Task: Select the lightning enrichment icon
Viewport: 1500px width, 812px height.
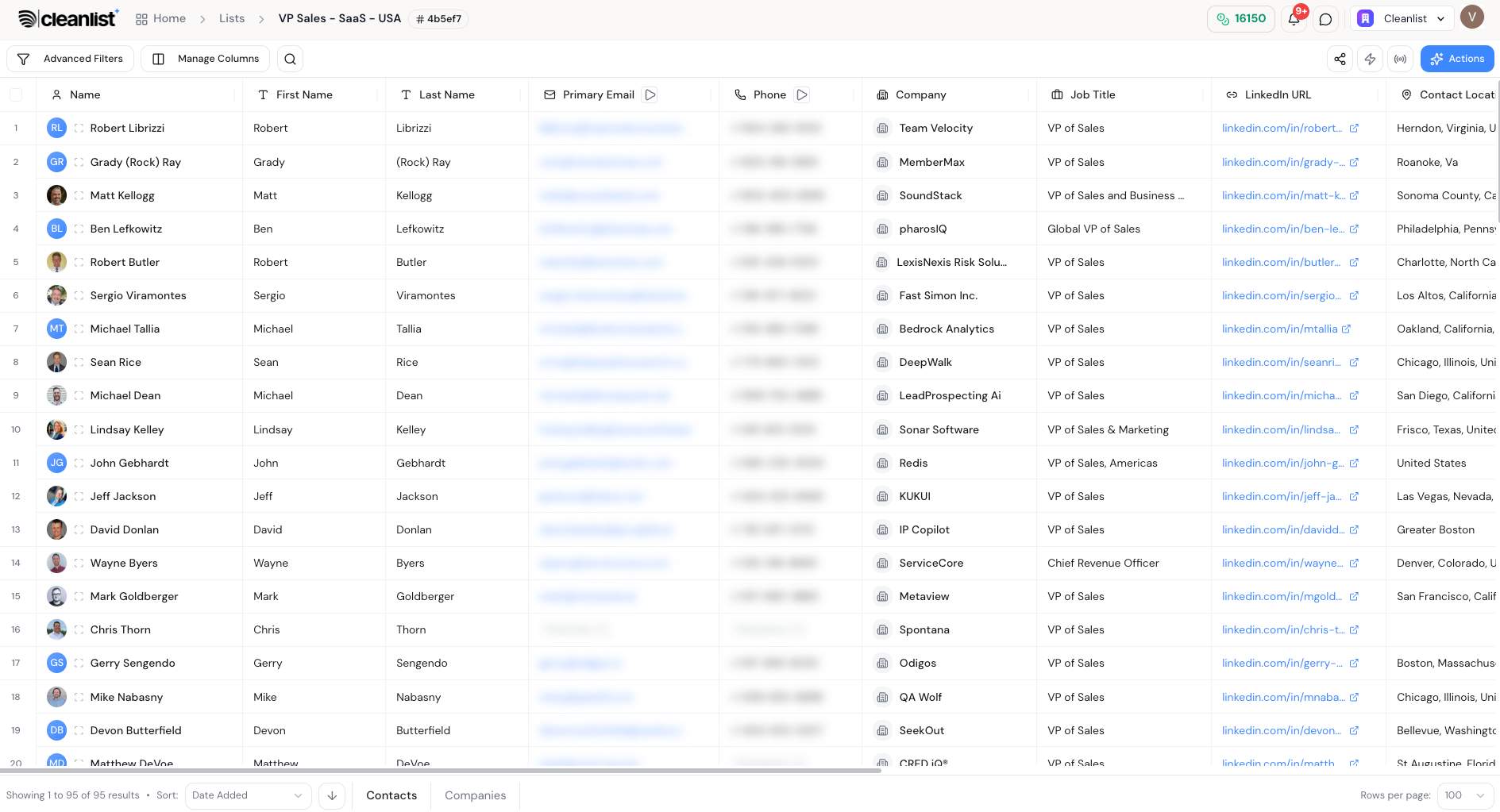Action: point(1371,59)
